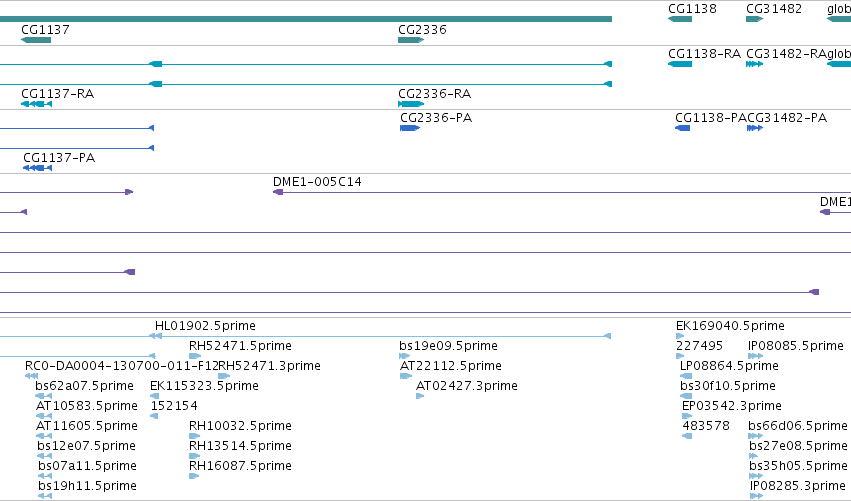The width and height of the screenshot is (851, 501).
Task: Select the CG2336-PA protein glyph
Action: [x=410, y=128]
